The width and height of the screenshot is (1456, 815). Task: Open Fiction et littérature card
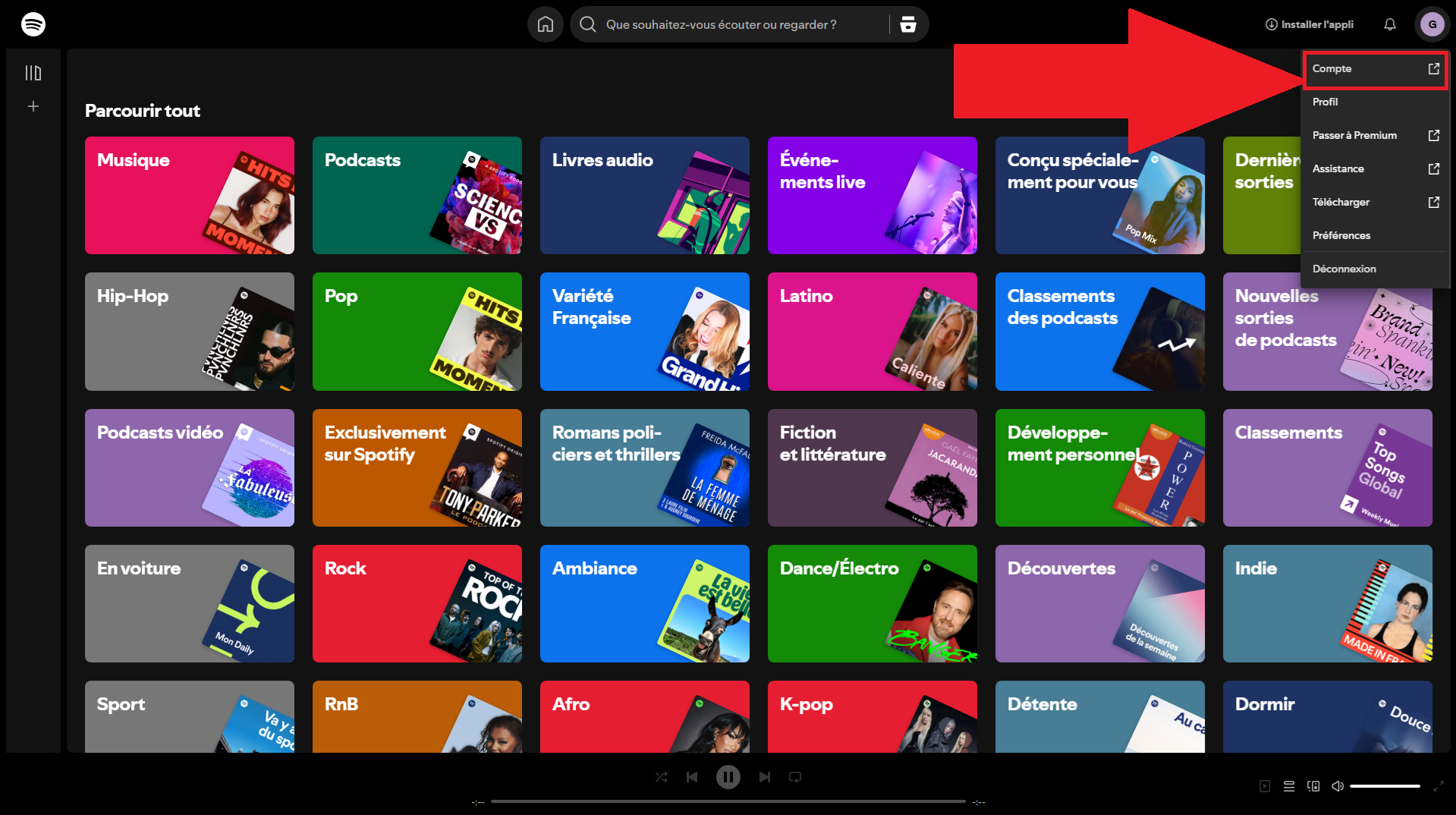(x=873, y=468)
